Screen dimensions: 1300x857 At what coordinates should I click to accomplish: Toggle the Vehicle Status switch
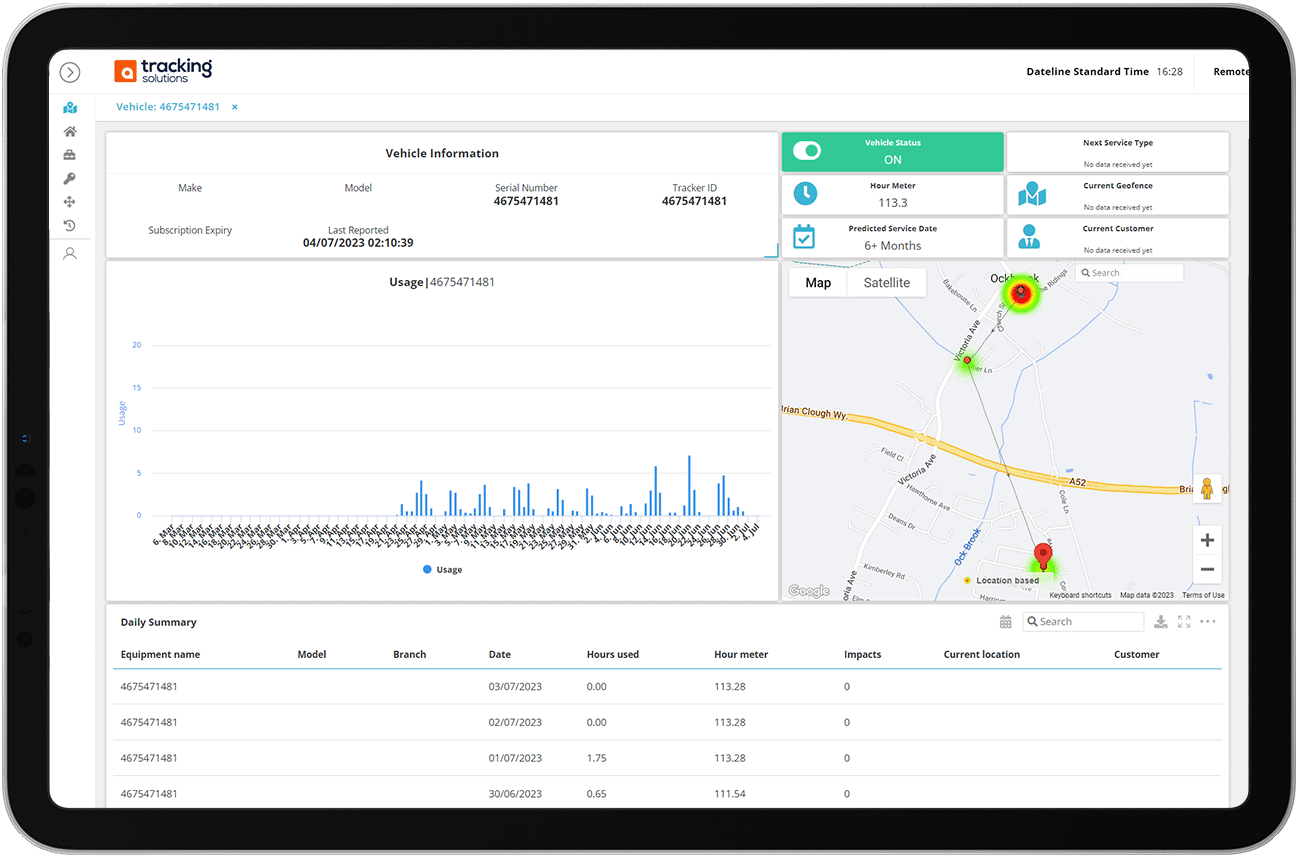coord(806,151)
